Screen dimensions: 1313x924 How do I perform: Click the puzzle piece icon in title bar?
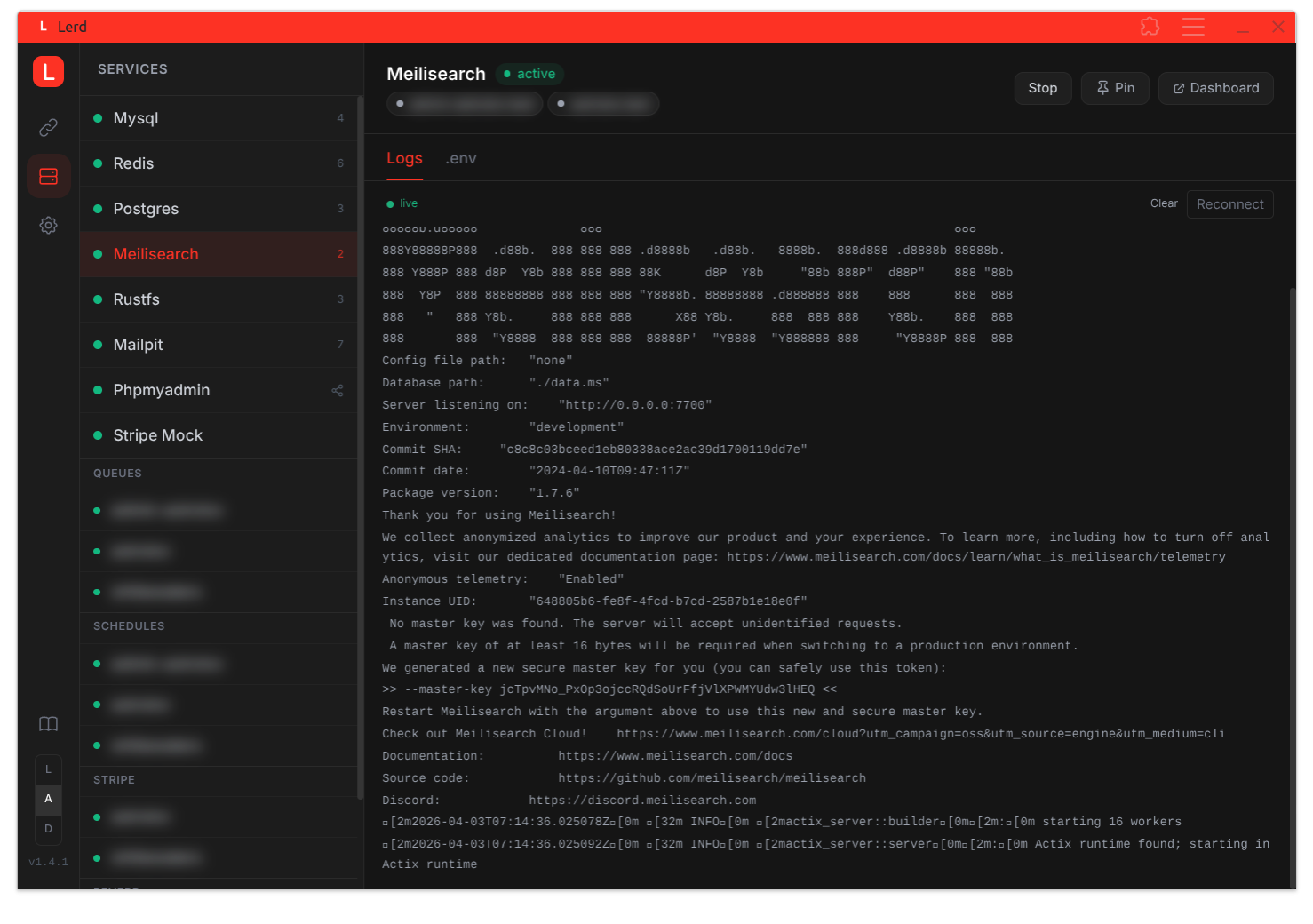[1150, 27]
